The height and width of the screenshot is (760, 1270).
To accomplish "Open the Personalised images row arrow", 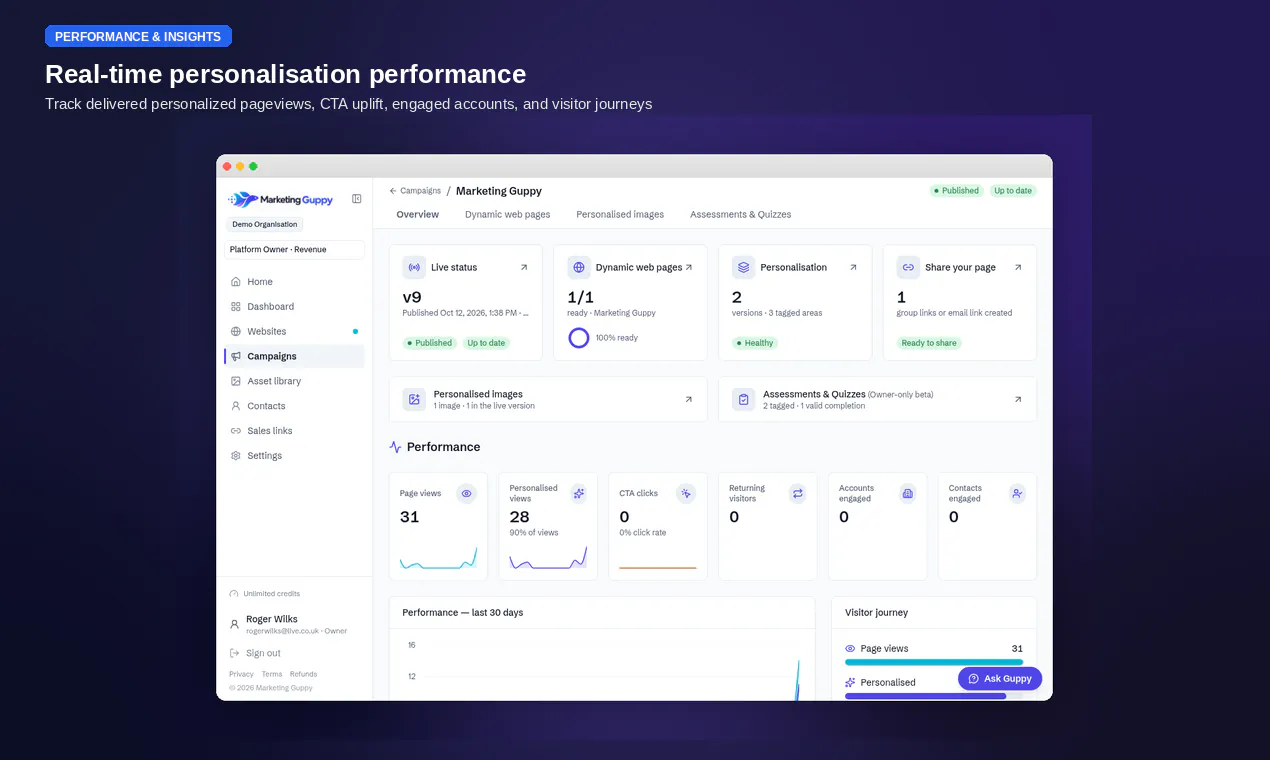I will (x=688, y=399).
